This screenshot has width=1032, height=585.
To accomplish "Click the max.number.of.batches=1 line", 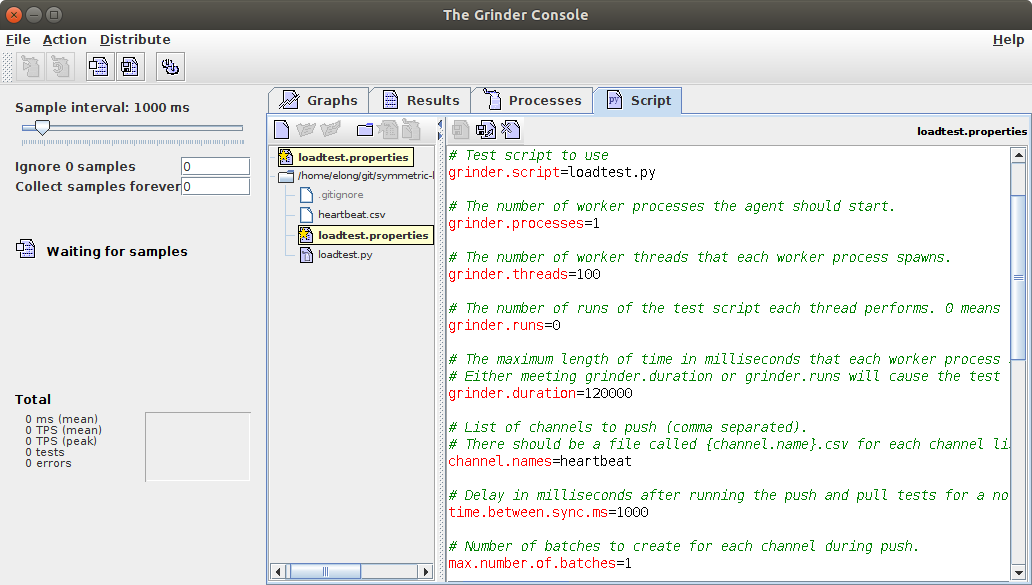I will point(540,563).
